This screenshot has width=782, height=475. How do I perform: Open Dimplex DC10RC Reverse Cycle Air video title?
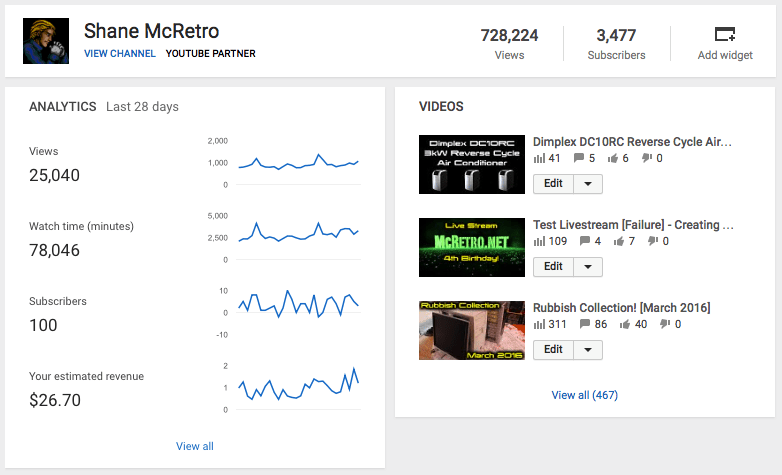[632, 142]
